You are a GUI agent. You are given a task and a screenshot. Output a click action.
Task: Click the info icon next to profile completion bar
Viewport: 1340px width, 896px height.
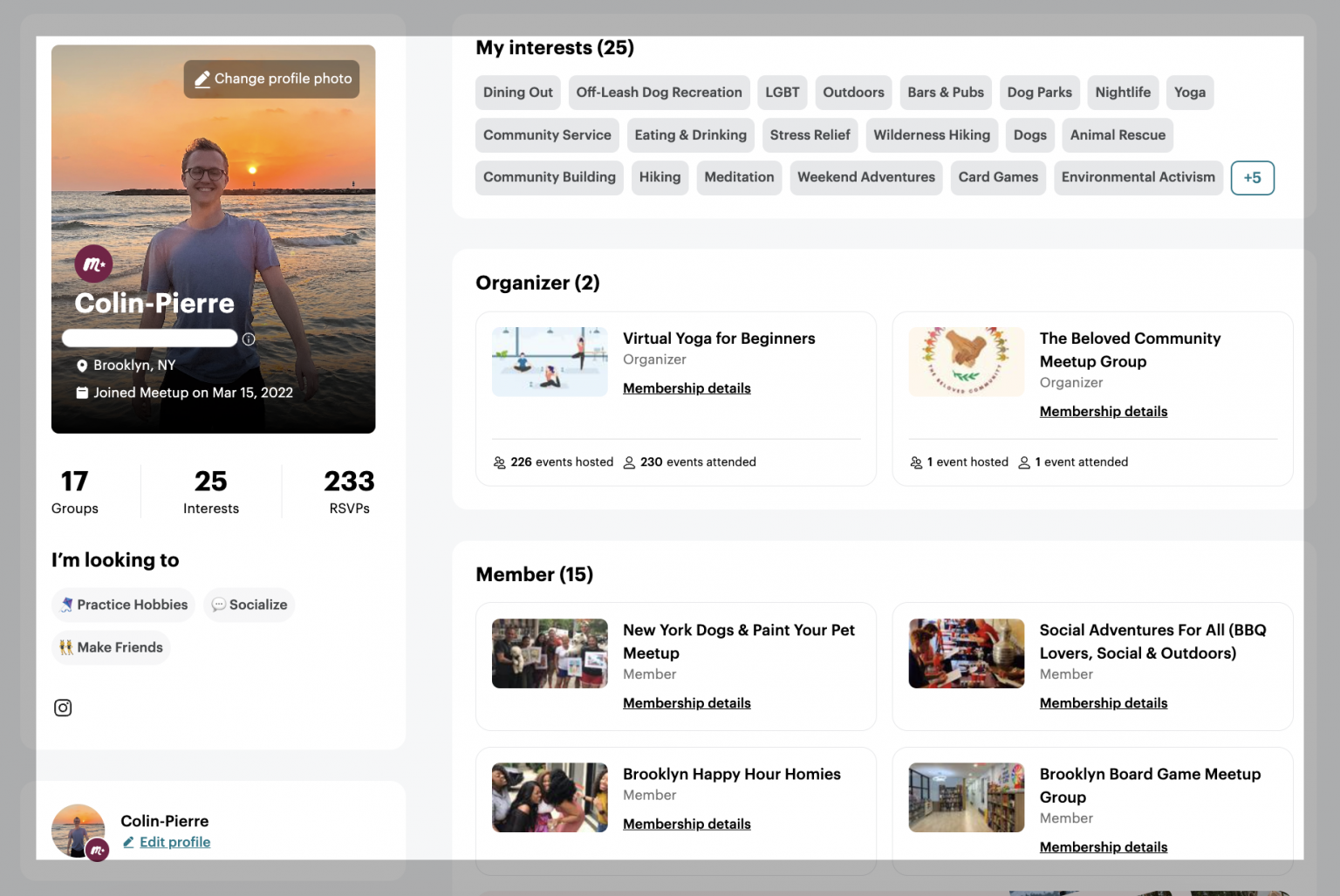(x=249, y=339)
